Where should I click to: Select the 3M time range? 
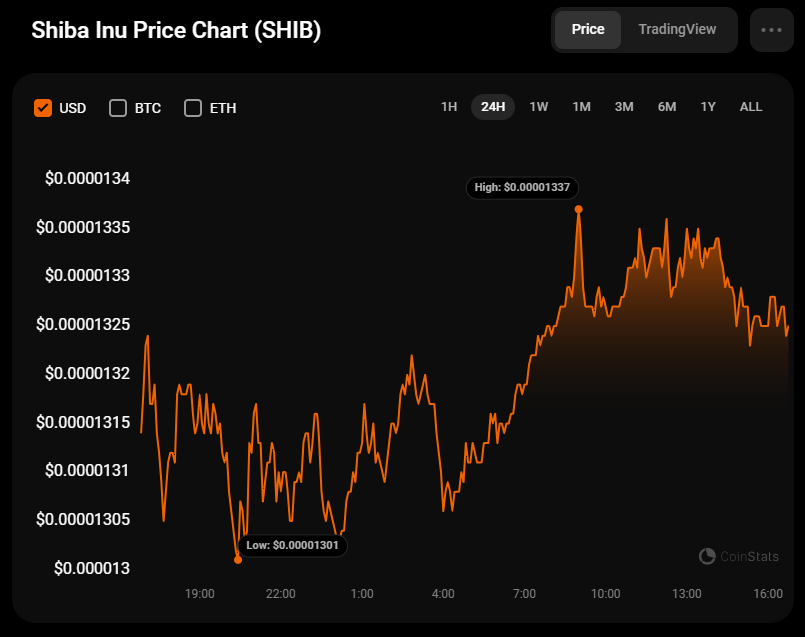(x=624, y=107)
